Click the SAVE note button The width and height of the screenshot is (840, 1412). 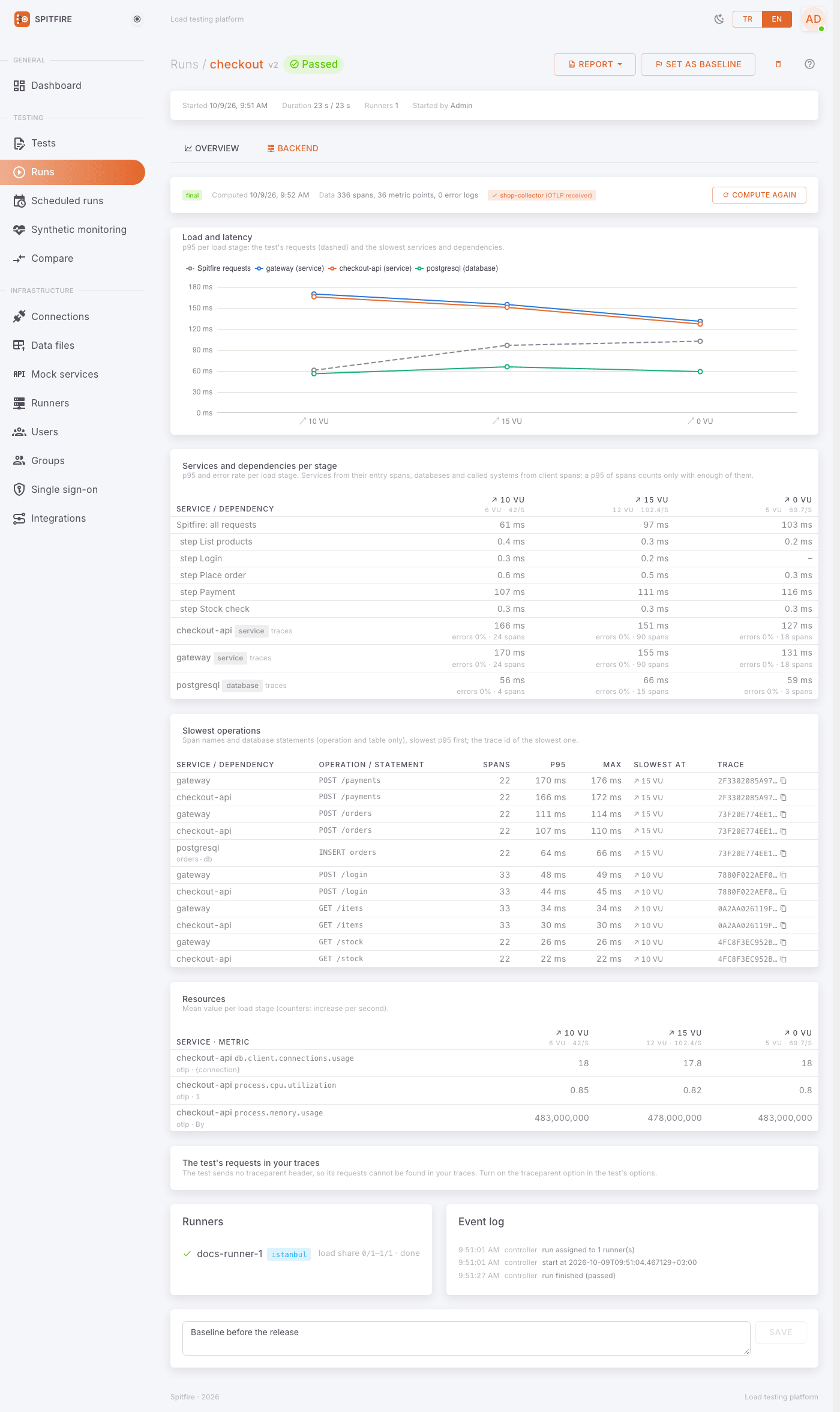(781, 1332)
